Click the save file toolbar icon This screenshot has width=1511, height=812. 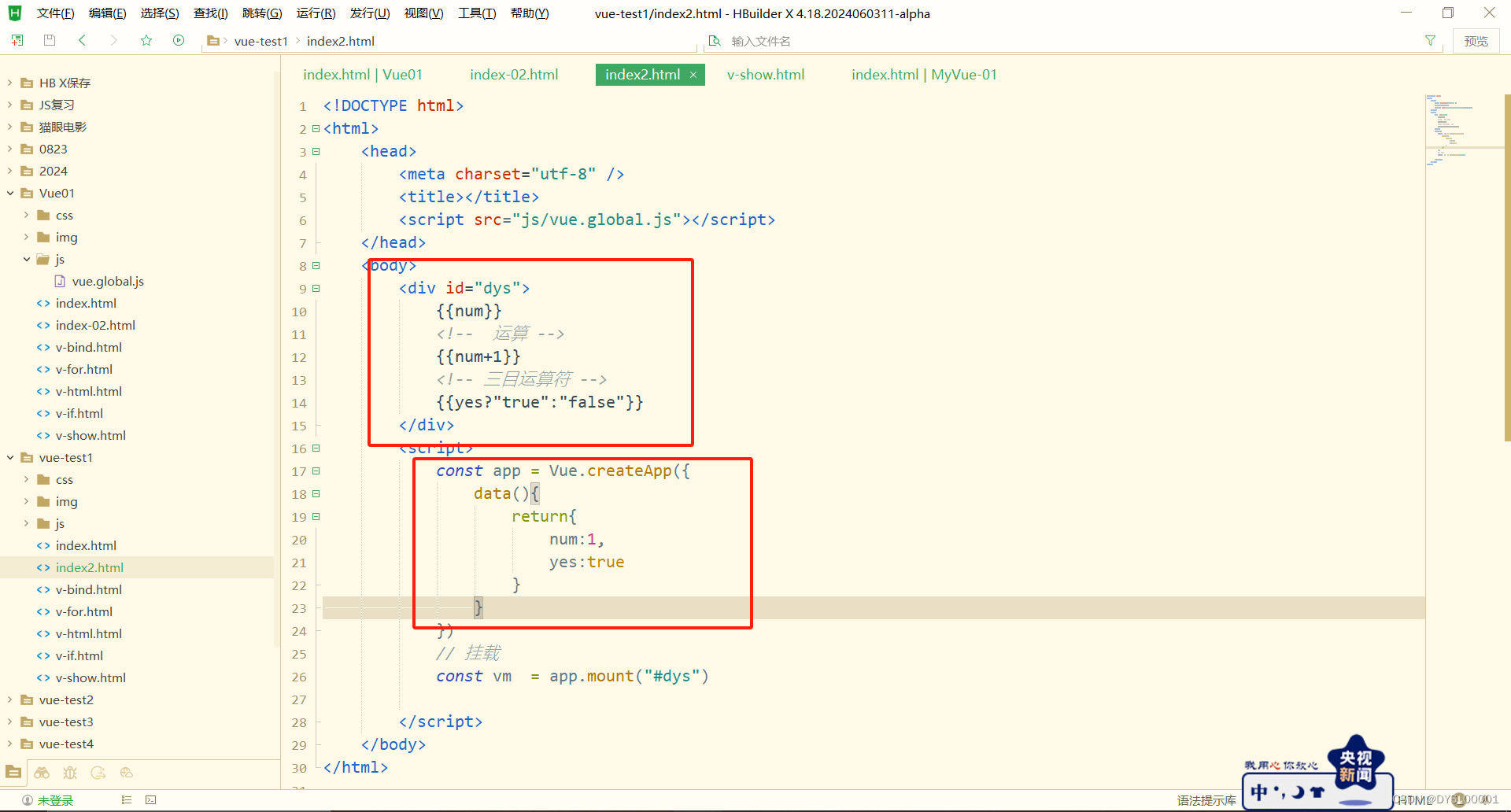pos(50,40)
